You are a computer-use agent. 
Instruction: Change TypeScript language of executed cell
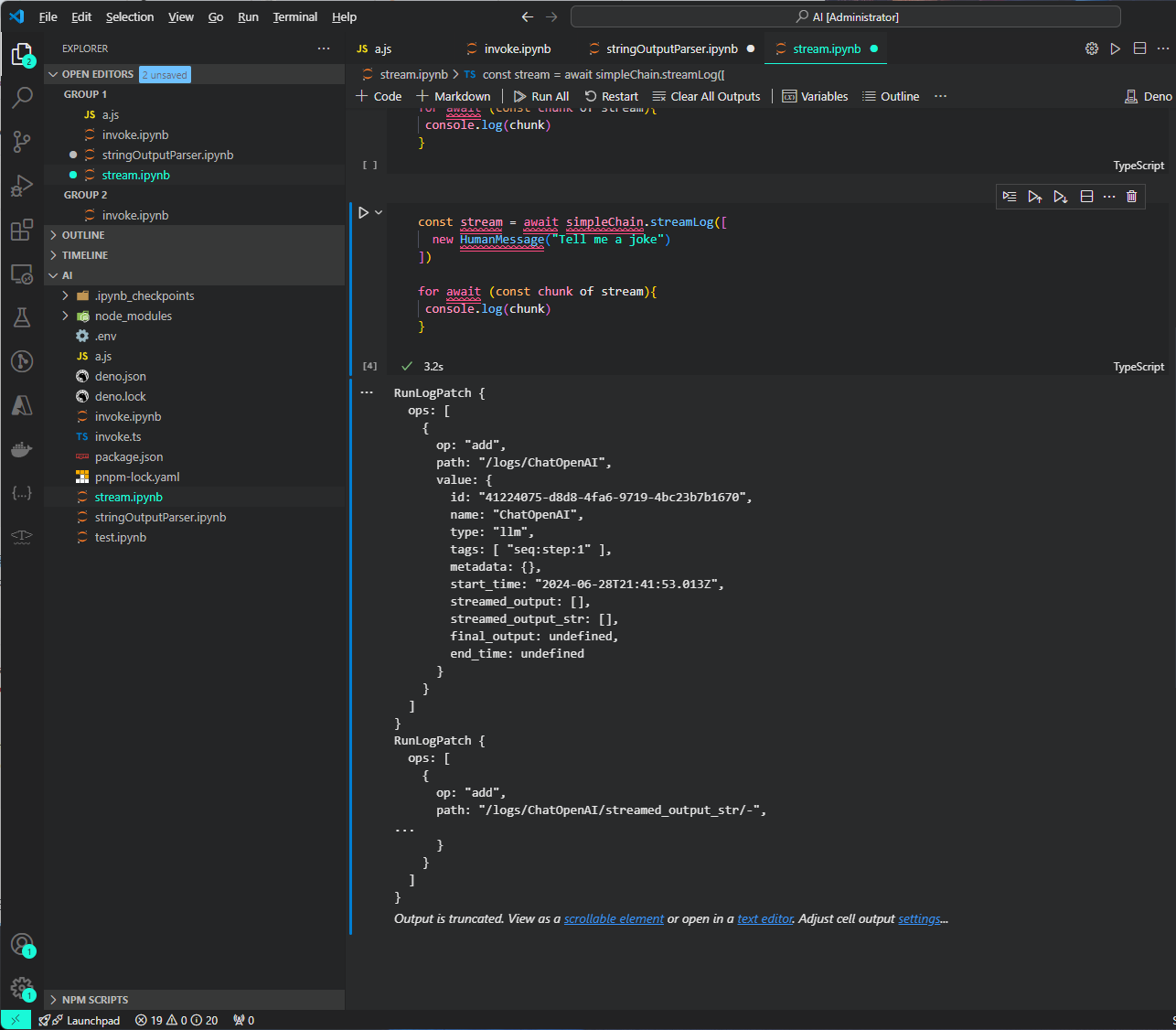click(x=1139, y=366)
